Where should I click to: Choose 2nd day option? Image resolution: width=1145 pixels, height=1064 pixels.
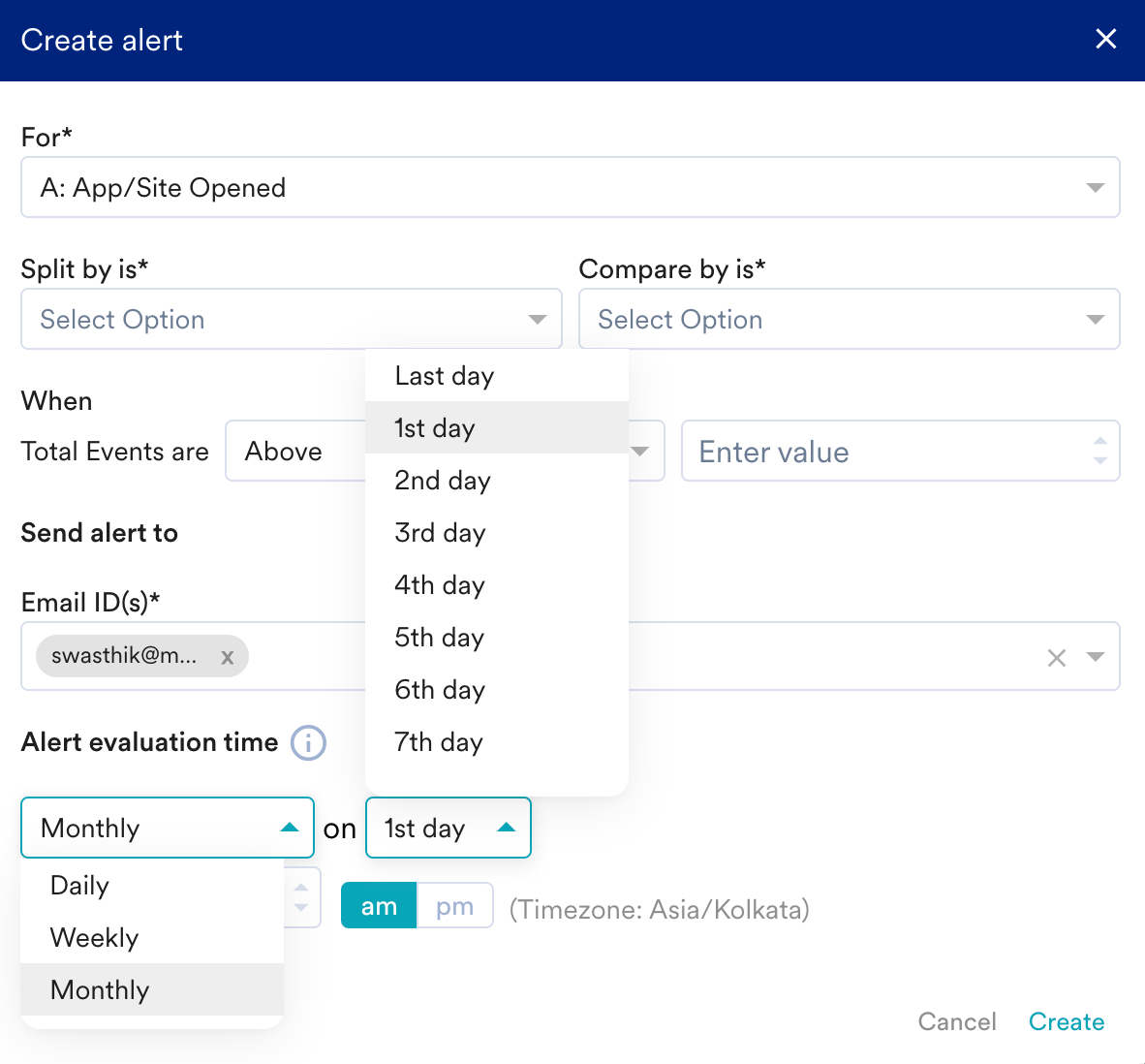497,480
